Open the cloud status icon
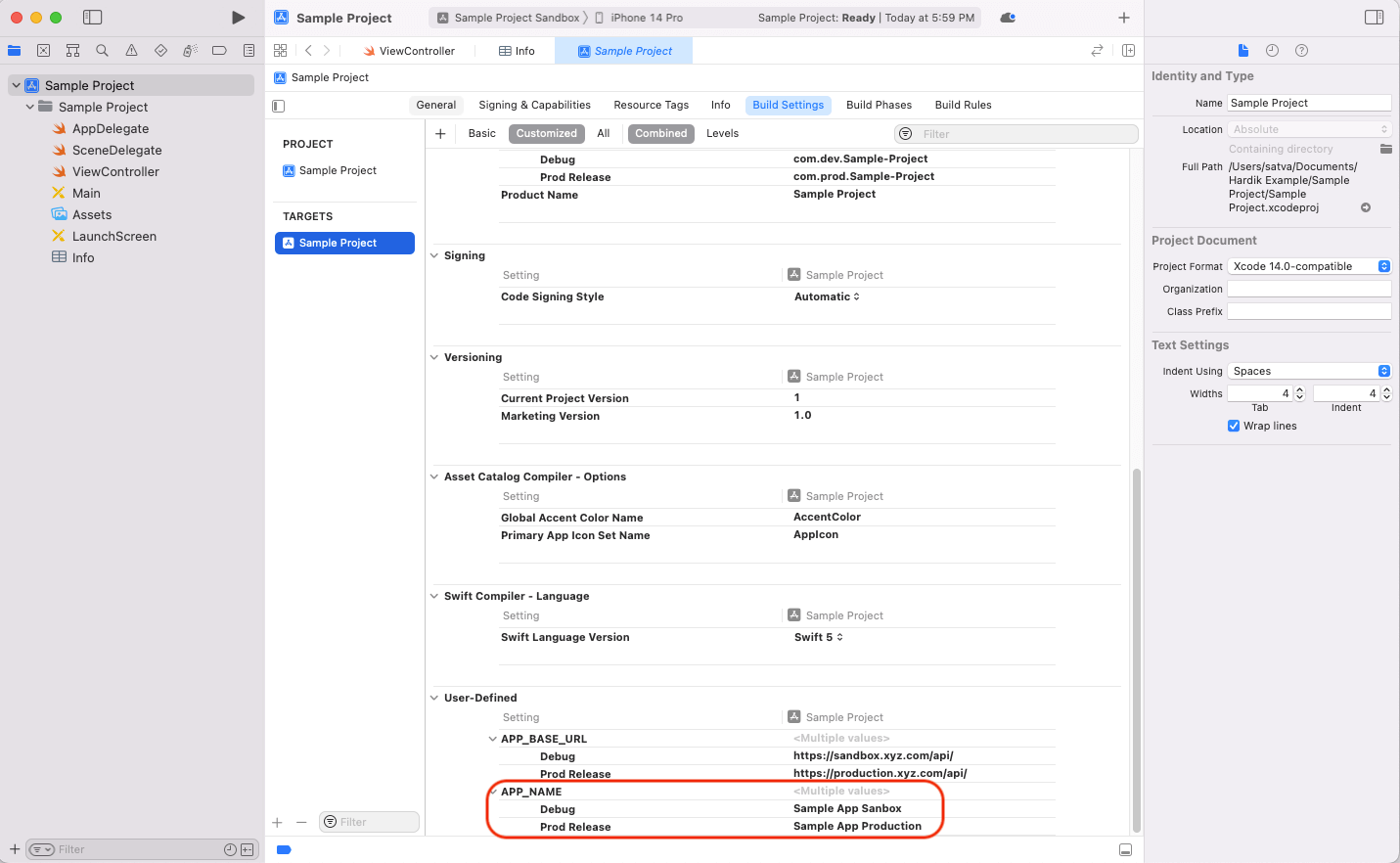This screenshot has width=1400, height=863. point(1008,18)
